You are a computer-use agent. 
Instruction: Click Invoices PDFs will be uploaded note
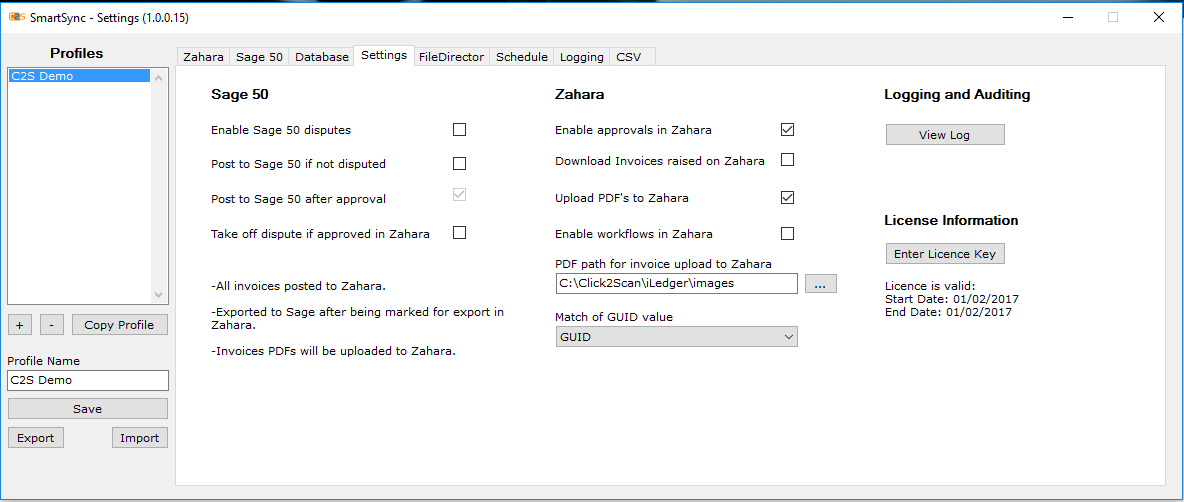coord(333,351)
